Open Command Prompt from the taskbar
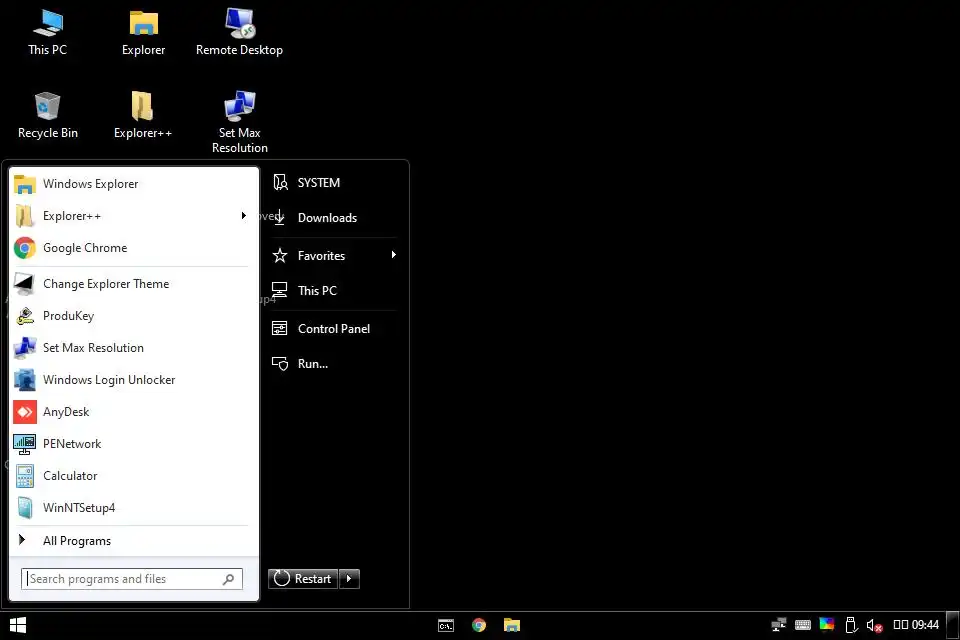The image size is (960, 640). [x=446, y=625]
